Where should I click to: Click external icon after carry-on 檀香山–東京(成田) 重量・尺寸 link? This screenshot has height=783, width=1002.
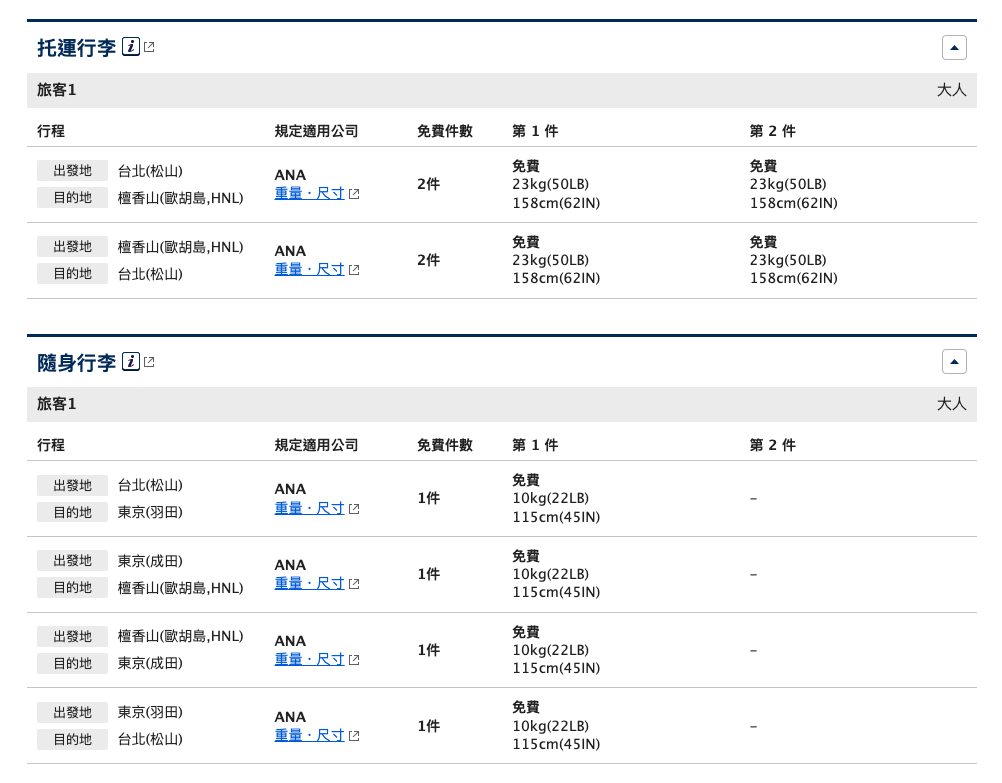[354, 660]
